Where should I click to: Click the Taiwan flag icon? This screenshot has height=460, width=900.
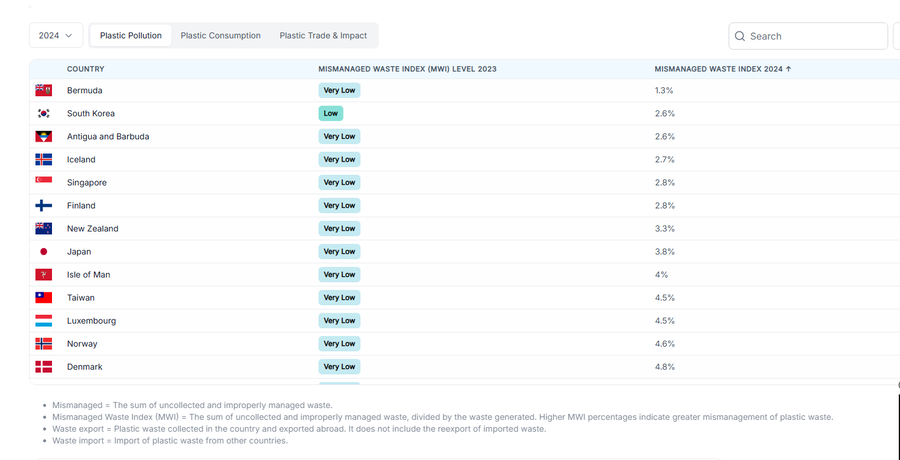click(44, 297)
